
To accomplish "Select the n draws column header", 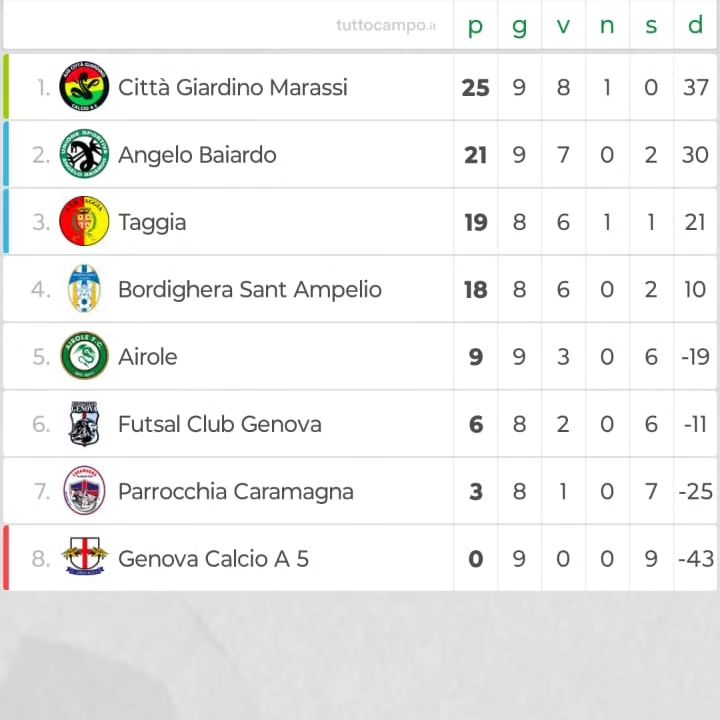I will [607, 26].
